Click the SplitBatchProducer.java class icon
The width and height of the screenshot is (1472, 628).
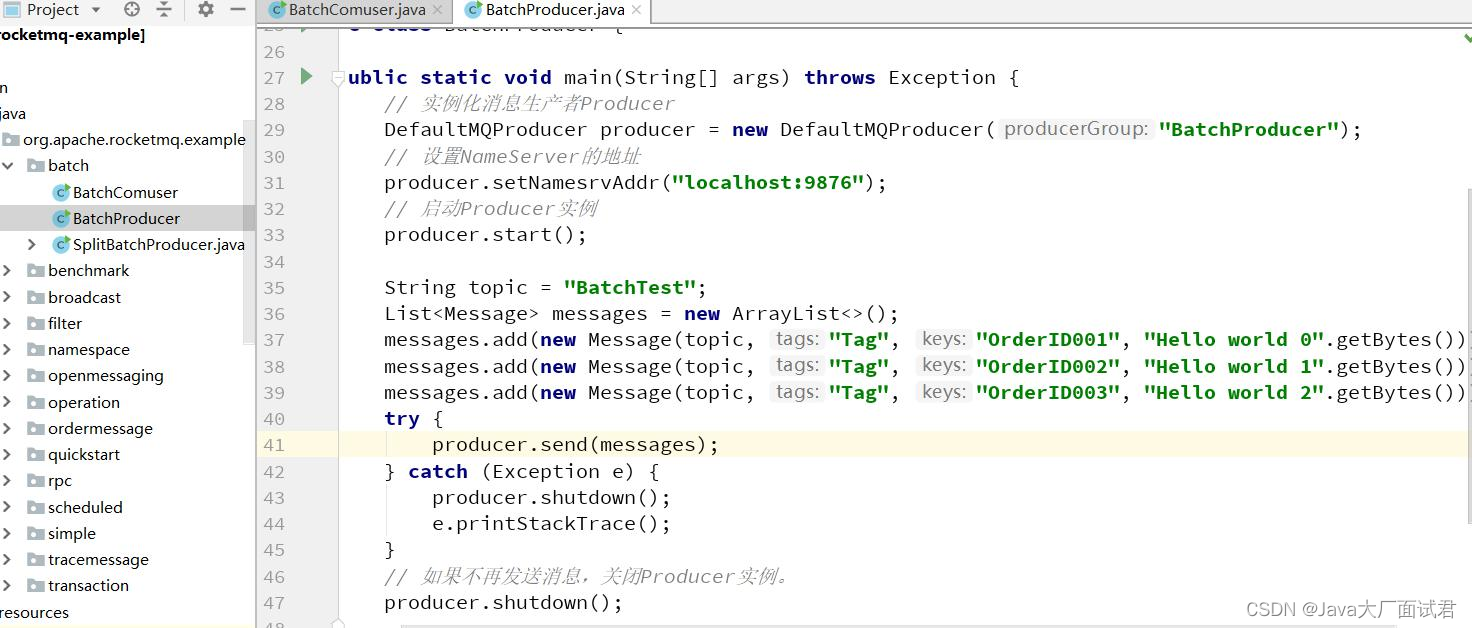[x=61, y=244]
